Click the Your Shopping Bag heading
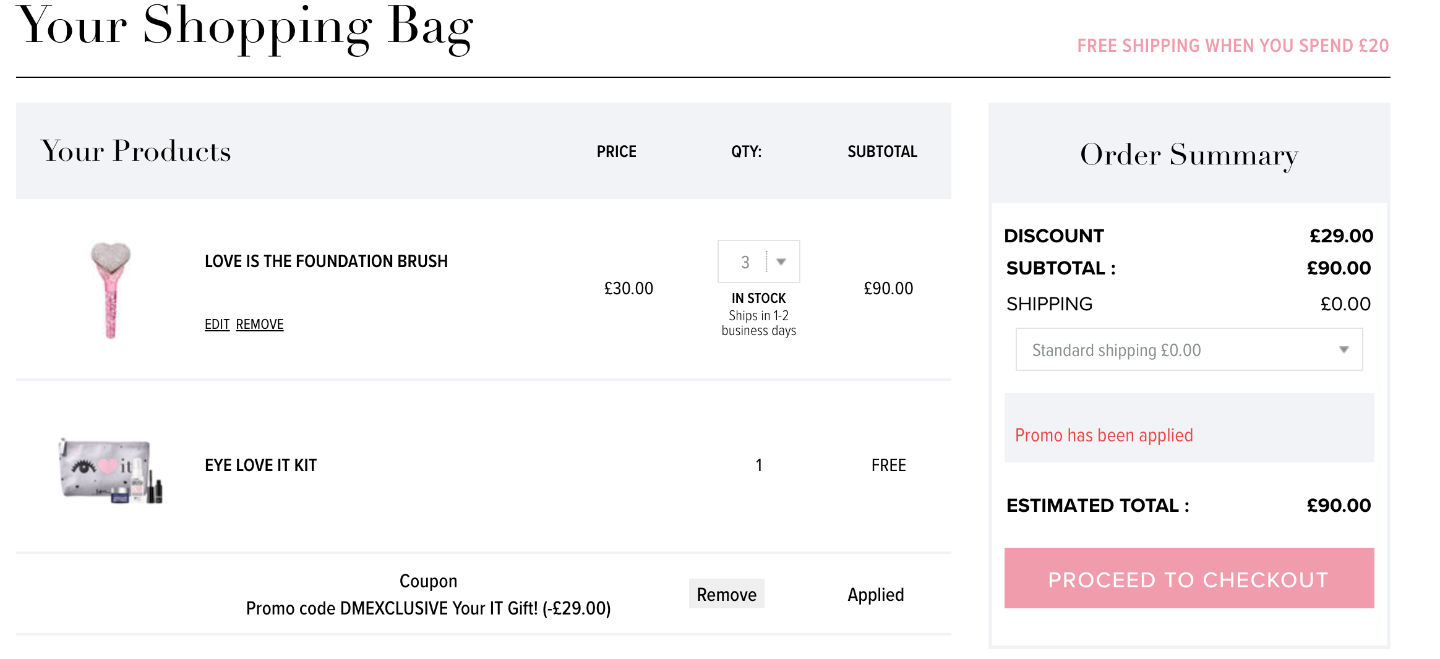Screen dimensions: 1440x659 click(245, 27)
